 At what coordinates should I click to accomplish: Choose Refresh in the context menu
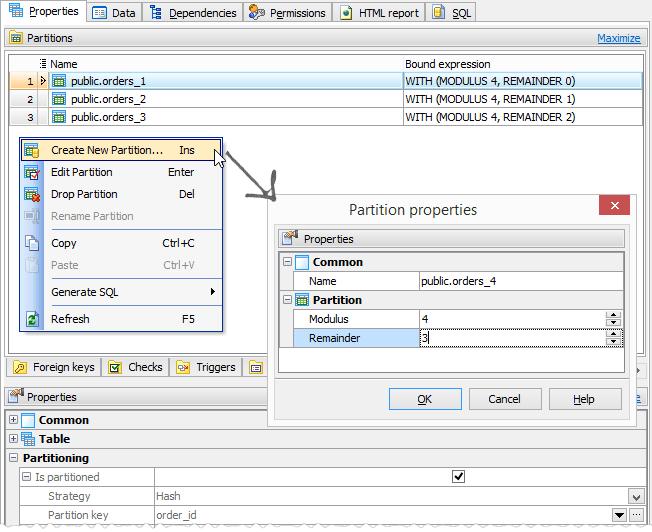[x=121, y=319]
